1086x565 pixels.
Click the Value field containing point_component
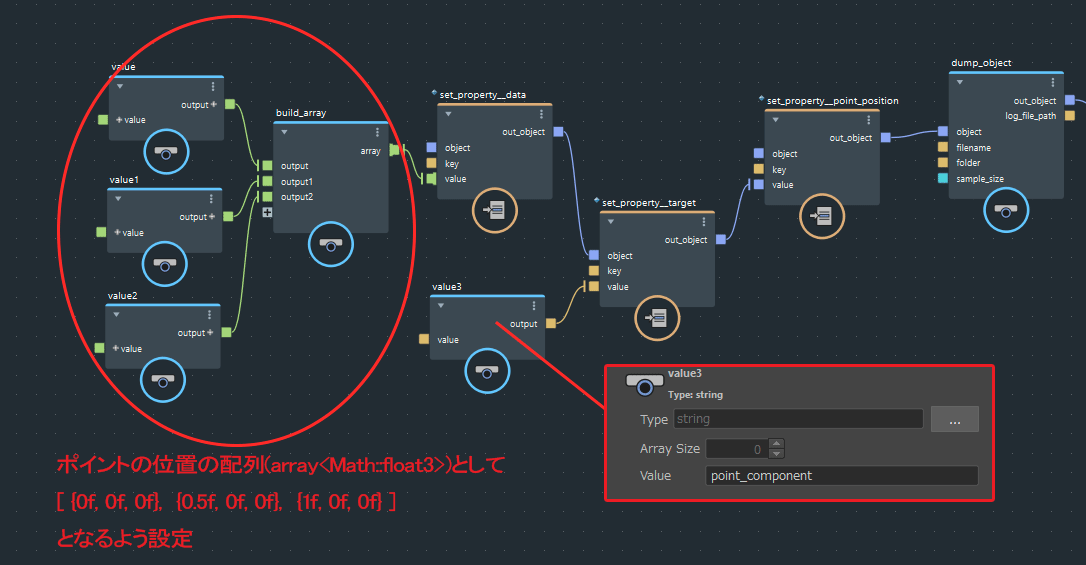click(x=841, y=476)
